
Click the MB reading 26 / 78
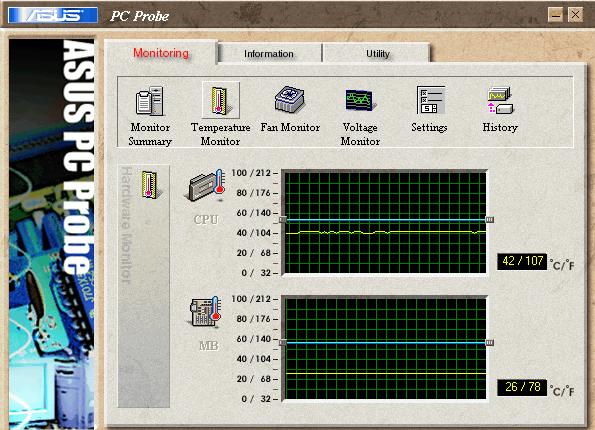tap(522, 387)
